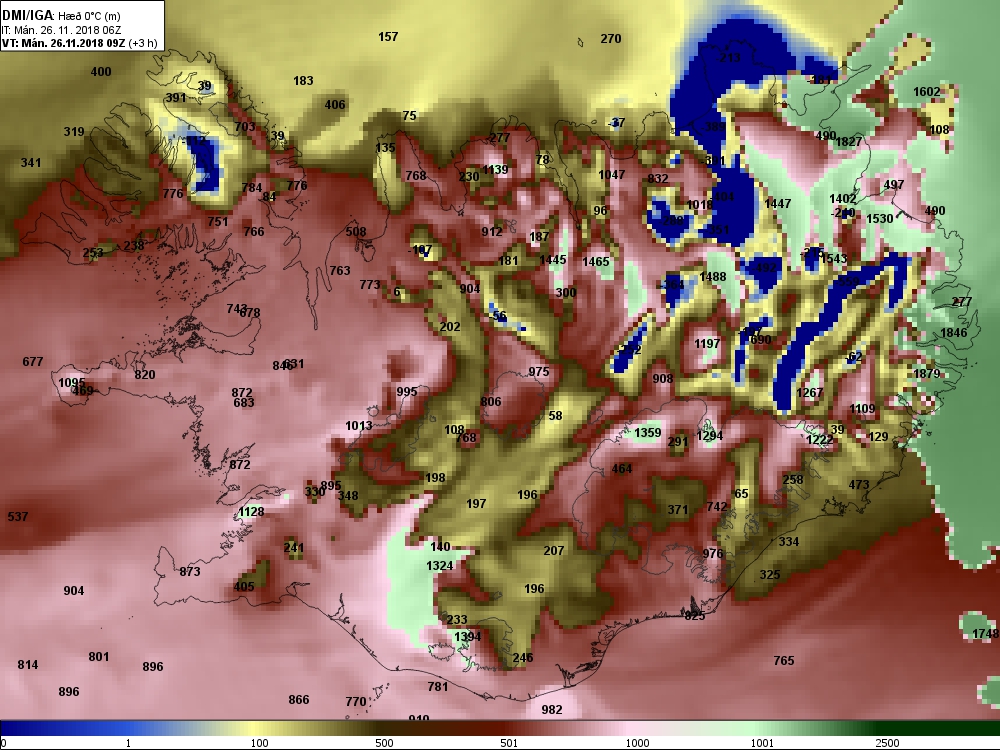Click the map value '742'
Viewport: 1000px width, 750px height.
point(716,506)
